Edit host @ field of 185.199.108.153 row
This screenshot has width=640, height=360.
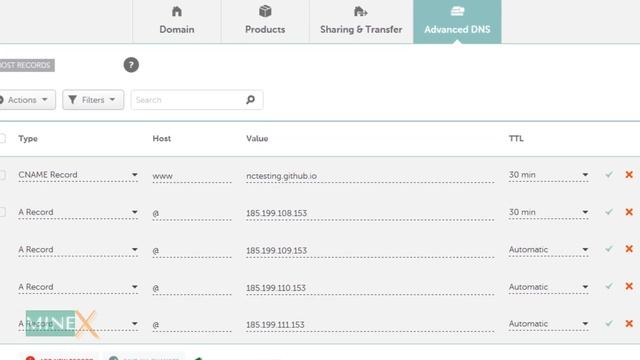pos(192,213)
